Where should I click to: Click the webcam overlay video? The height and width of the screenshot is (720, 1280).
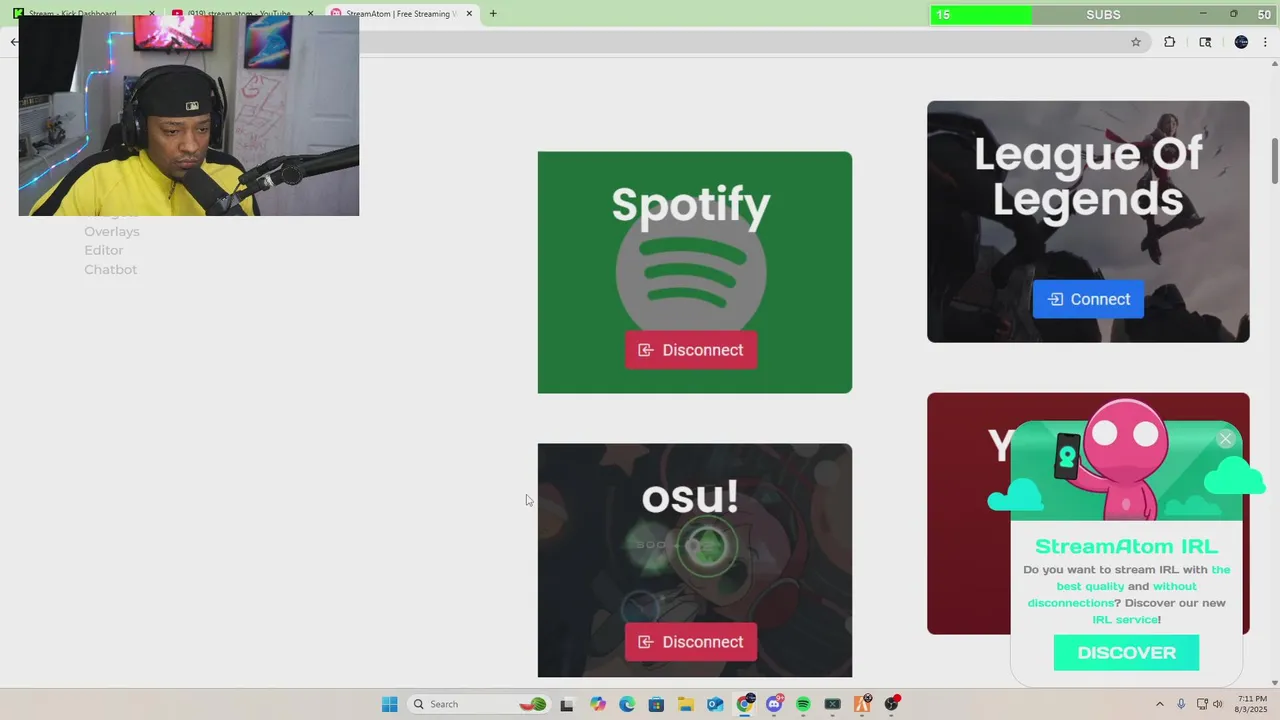pos(189,117)
